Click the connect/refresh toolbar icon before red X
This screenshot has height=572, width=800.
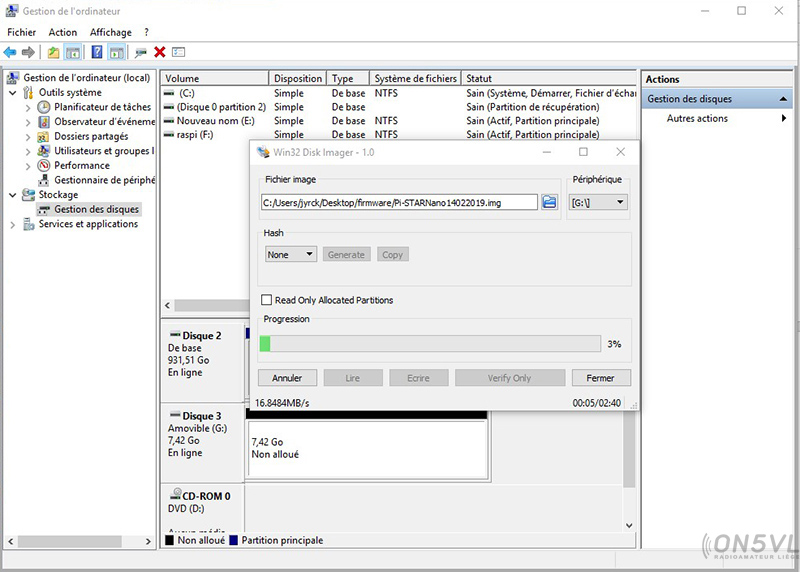pyautogui.click(x=140, y=52)
